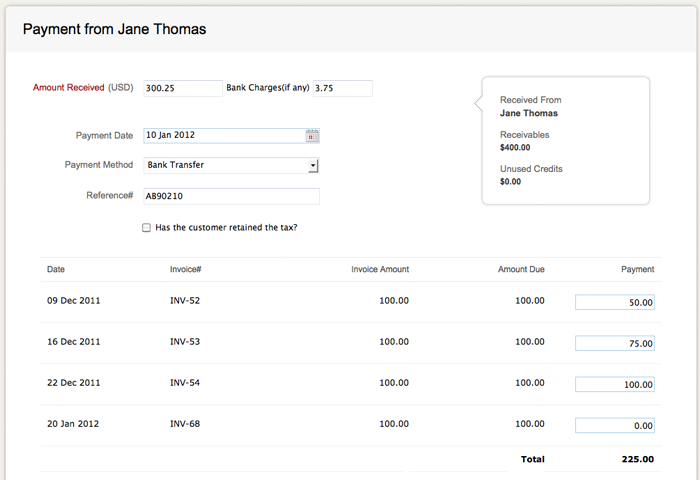
Task: Click the 'Invoice Amount' column header
Action: (380, 269)
